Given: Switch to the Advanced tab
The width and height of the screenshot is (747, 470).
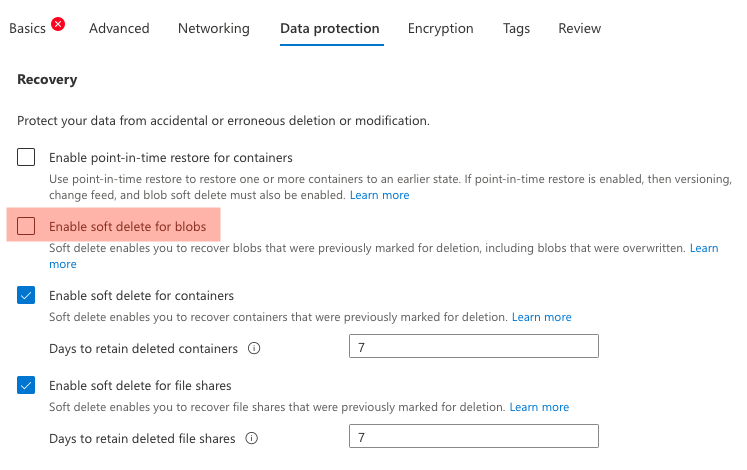Looking at the screenshot, I should pos(119,29).
